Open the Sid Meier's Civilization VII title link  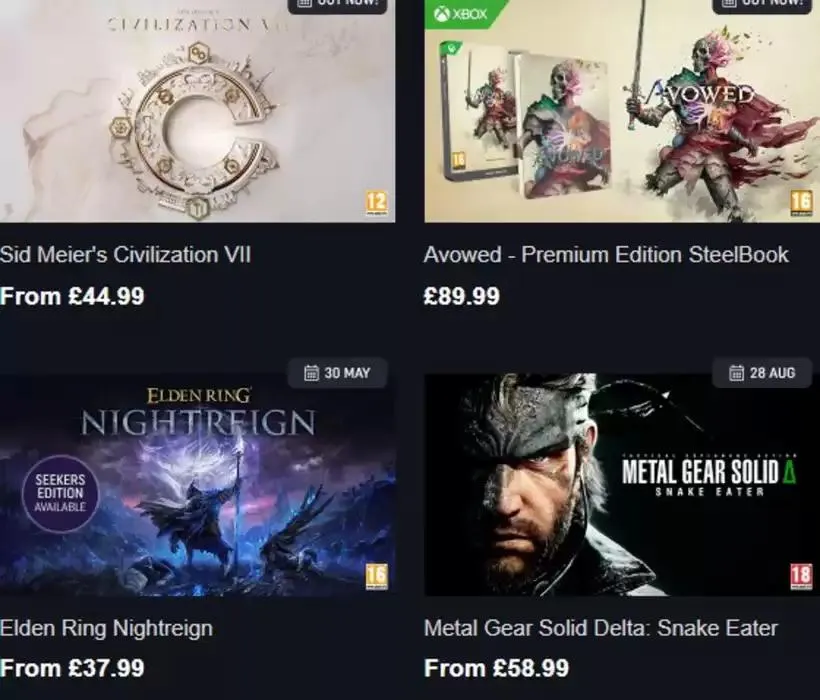pyautogui.click(x=125, y=255)
